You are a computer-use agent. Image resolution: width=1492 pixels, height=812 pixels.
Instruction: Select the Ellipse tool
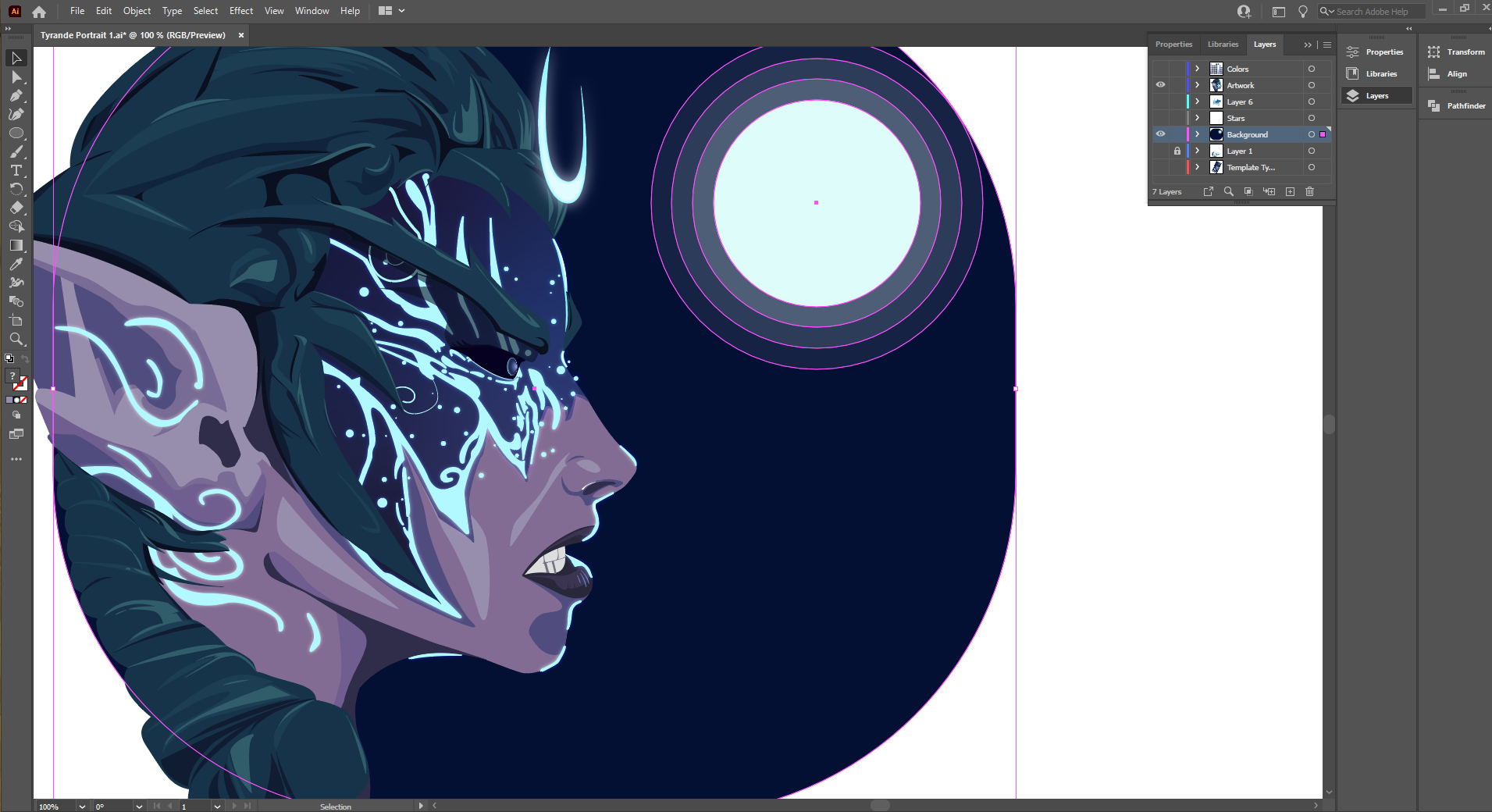(x=16, y=133)
